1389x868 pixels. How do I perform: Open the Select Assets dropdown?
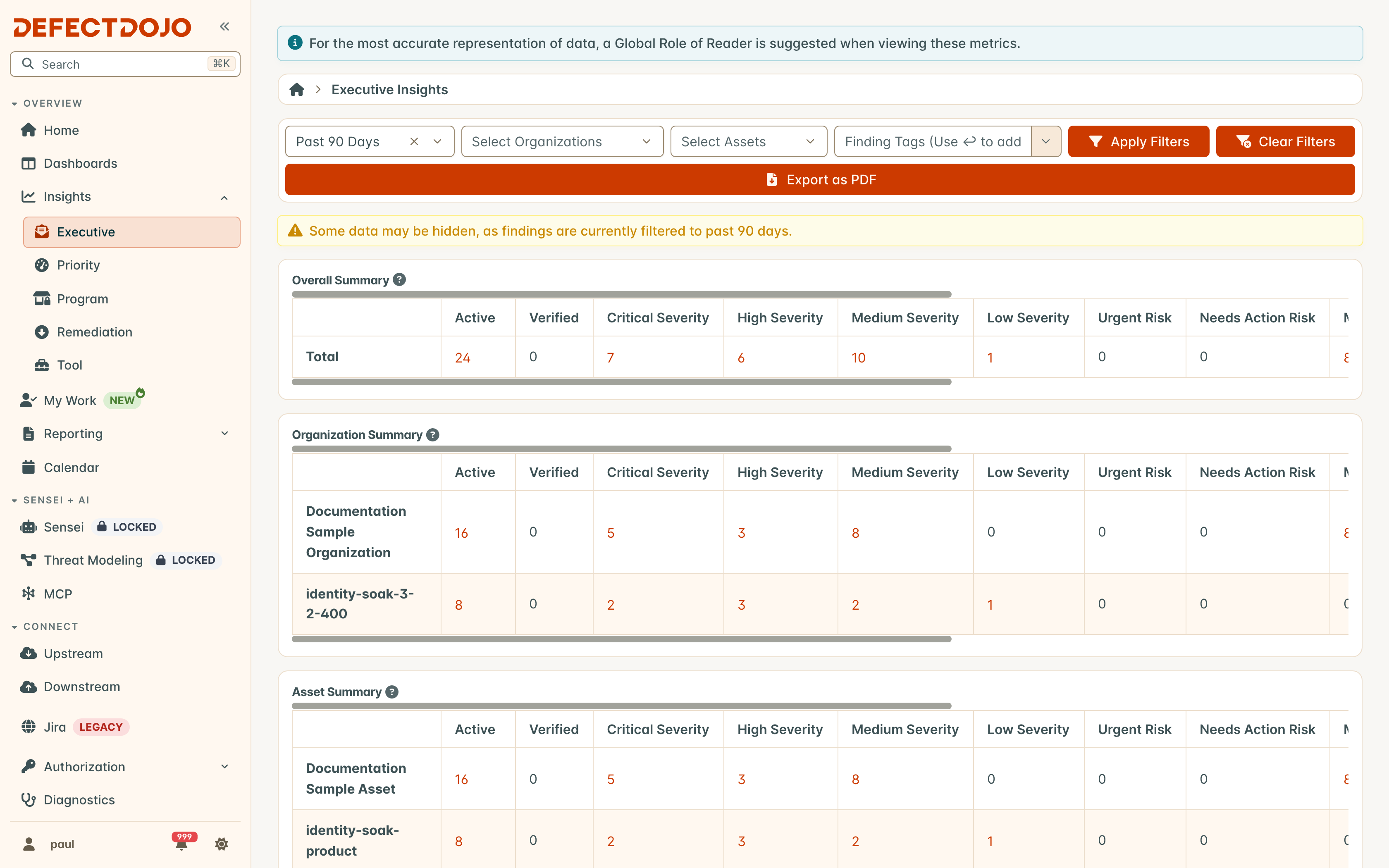pos(748,141)
